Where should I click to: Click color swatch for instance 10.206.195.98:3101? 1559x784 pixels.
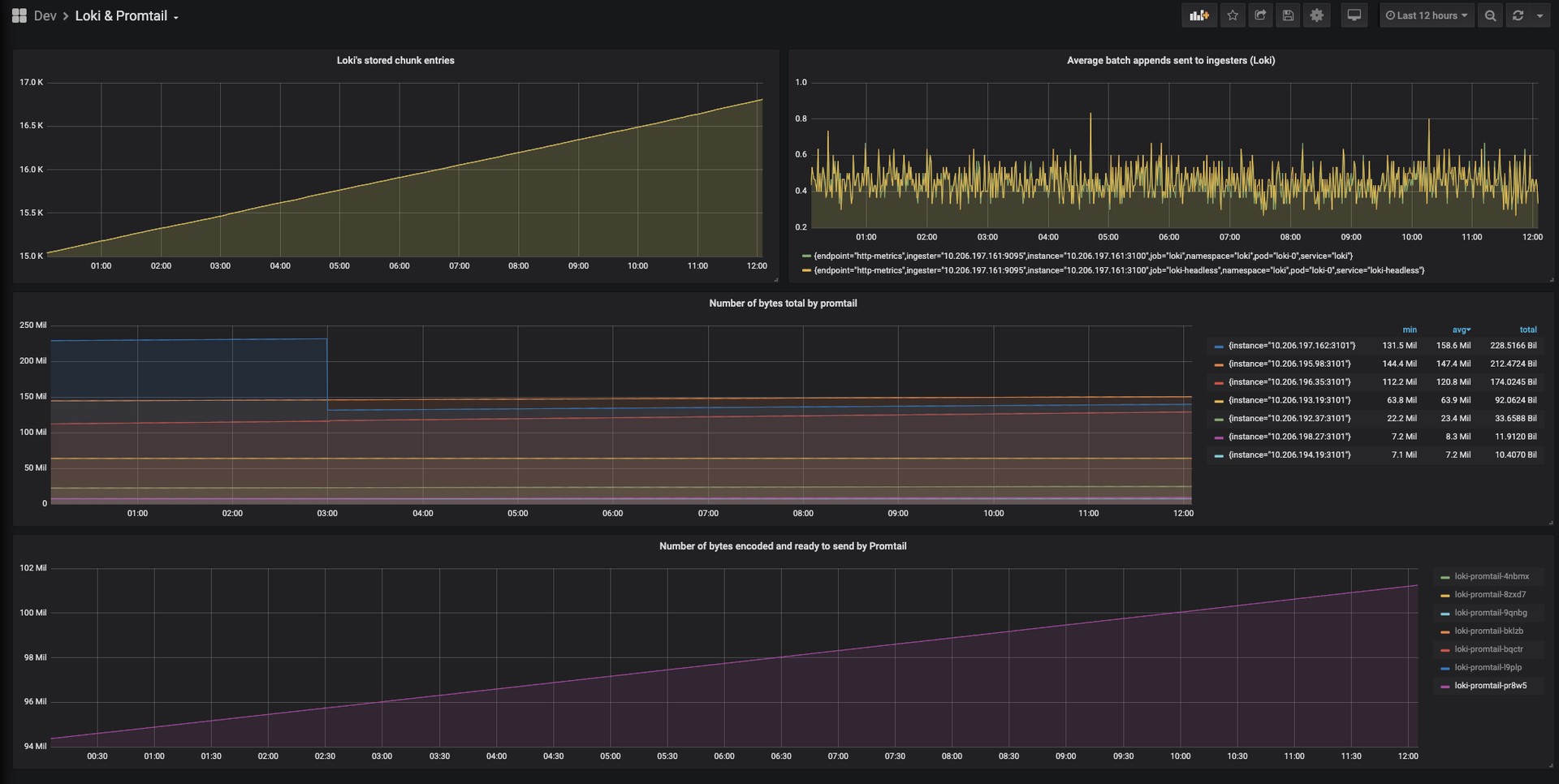pyautogui.click(x=1218, y=364)
